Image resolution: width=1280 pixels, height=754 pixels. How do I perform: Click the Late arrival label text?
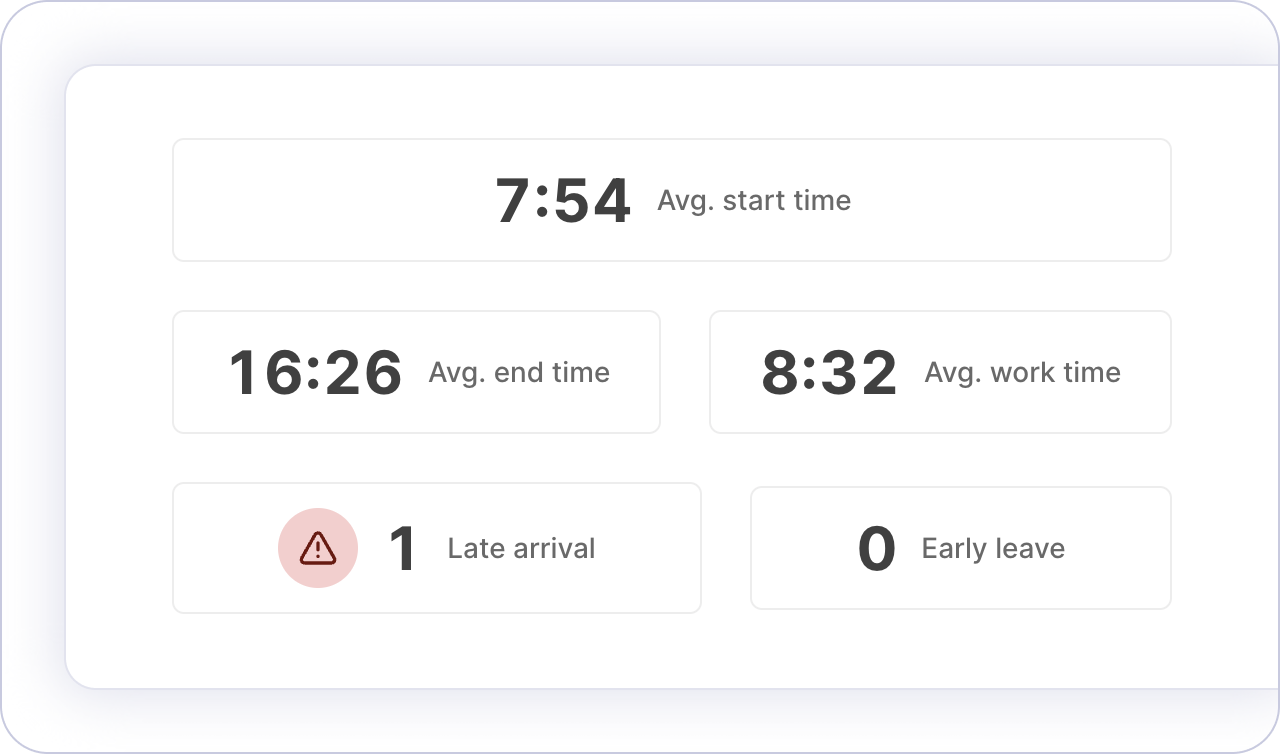coord(521,549)
